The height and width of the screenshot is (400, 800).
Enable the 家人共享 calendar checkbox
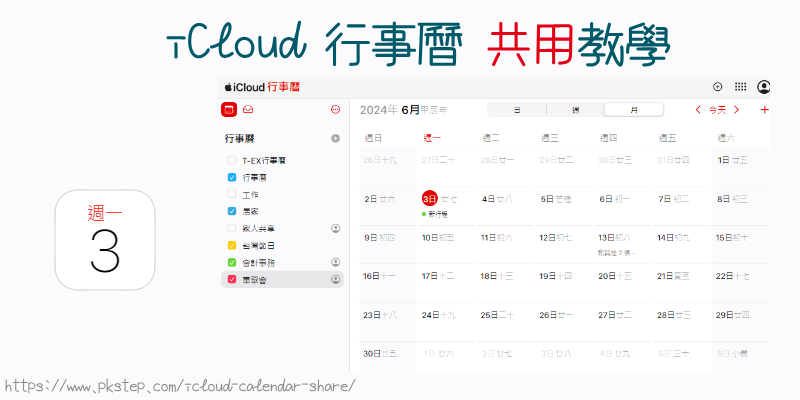point(232,229)
